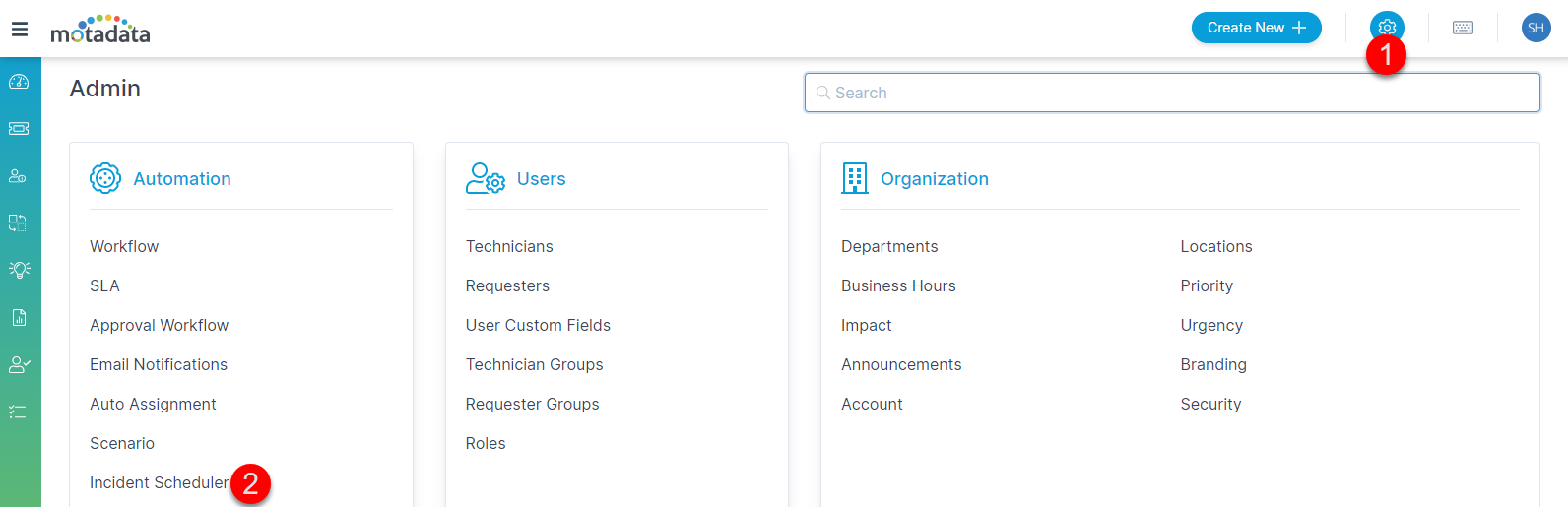Focus the Admin search field

[x=1172, y=93]
